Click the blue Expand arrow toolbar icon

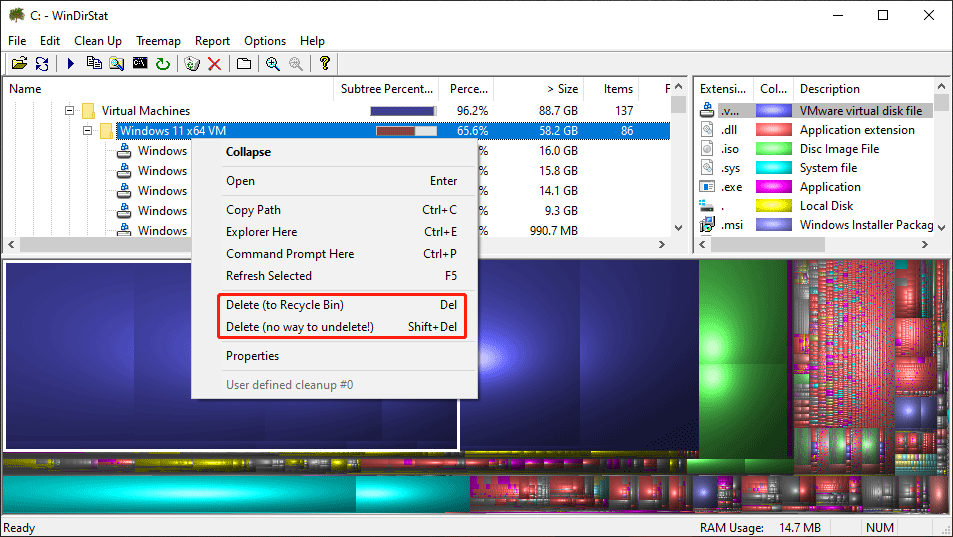coord(71,63)
